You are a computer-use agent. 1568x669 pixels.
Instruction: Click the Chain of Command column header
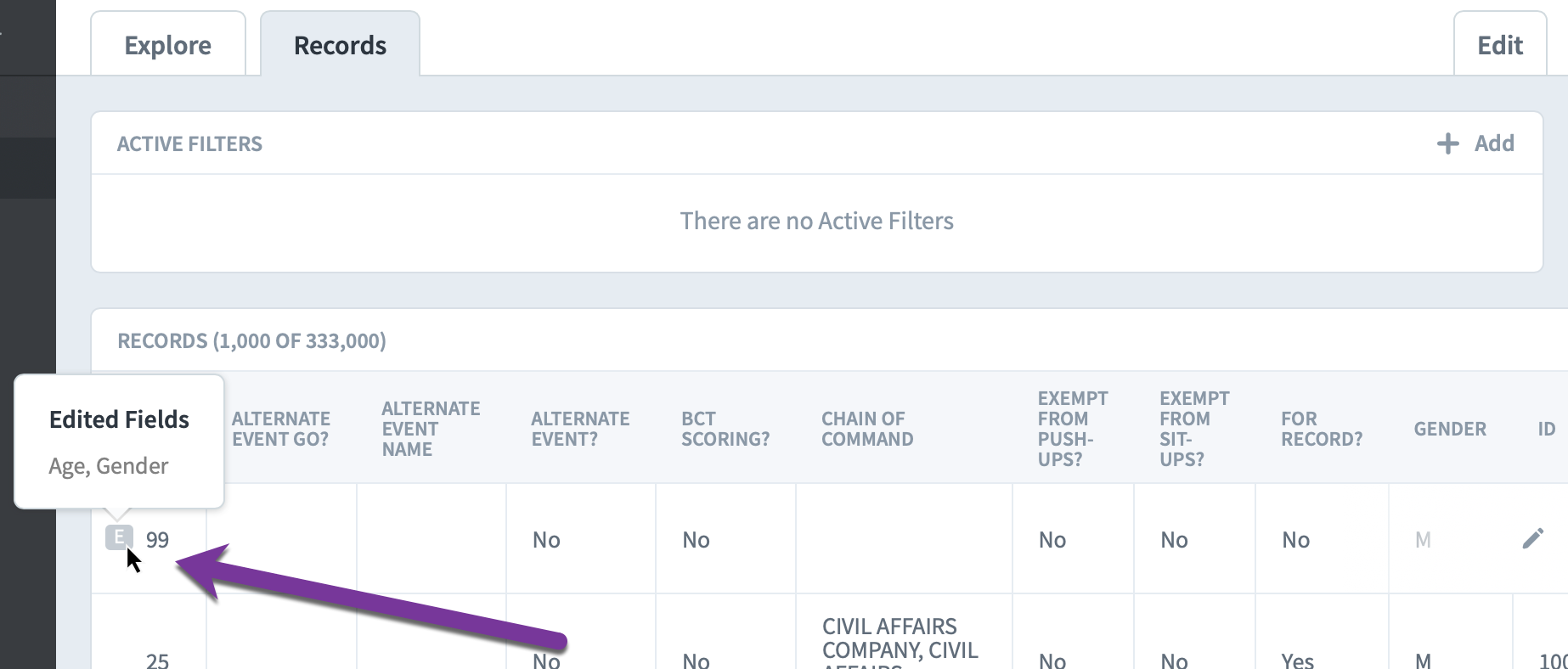[x=867, y=429]
